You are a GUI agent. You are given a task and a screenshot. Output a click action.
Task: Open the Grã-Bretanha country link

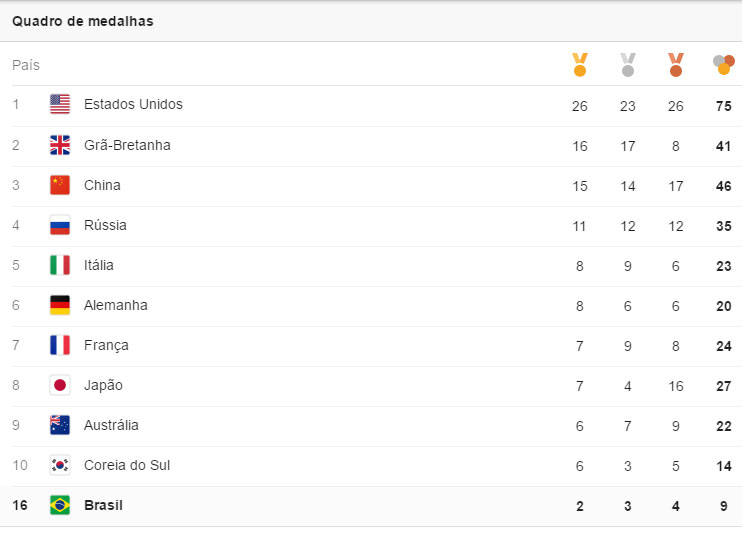(x=127, y=145)
